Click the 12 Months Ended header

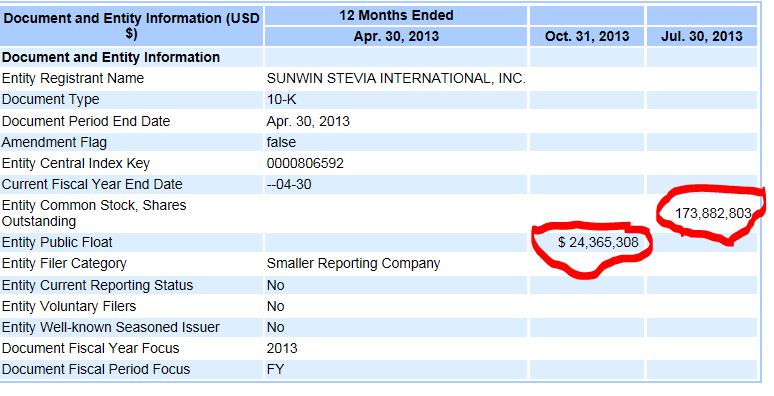396,15
